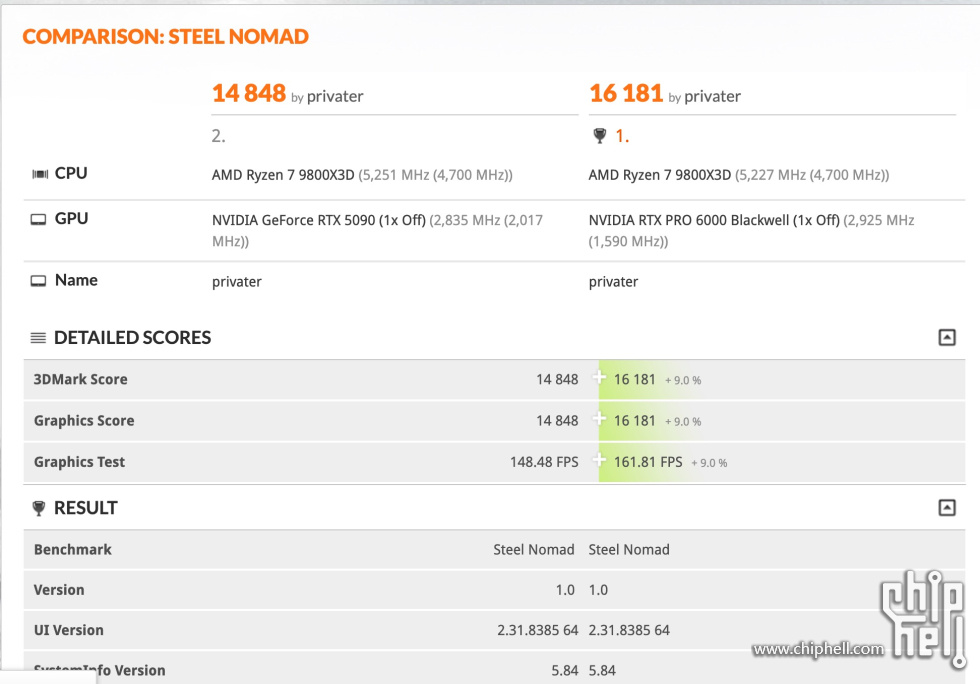This screenshot has height=684, width=980.
Task: Select 14 848 in 3DMark Score row
Action: coord(557,380)
